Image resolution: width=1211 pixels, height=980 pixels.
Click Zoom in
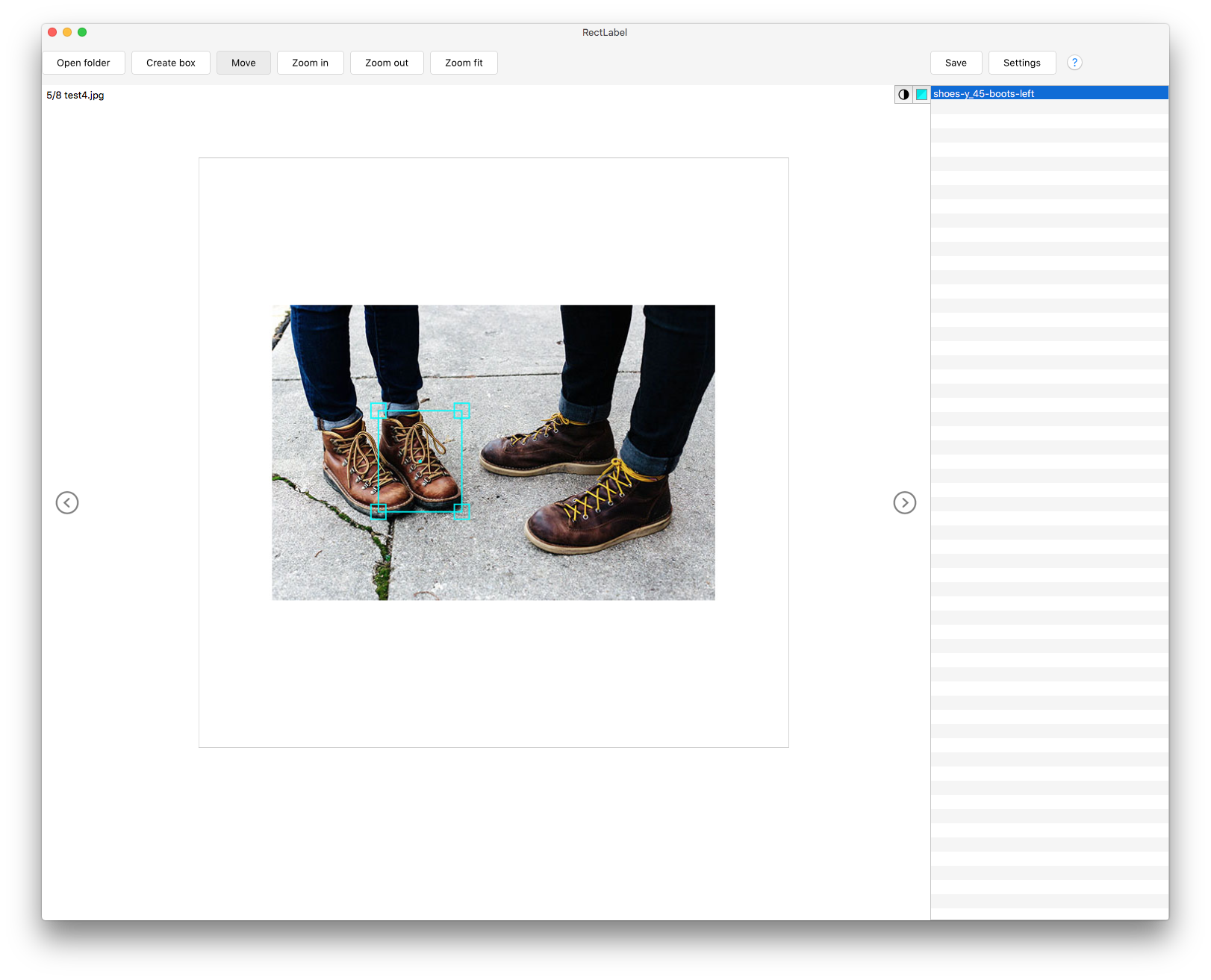pos(311,63)
